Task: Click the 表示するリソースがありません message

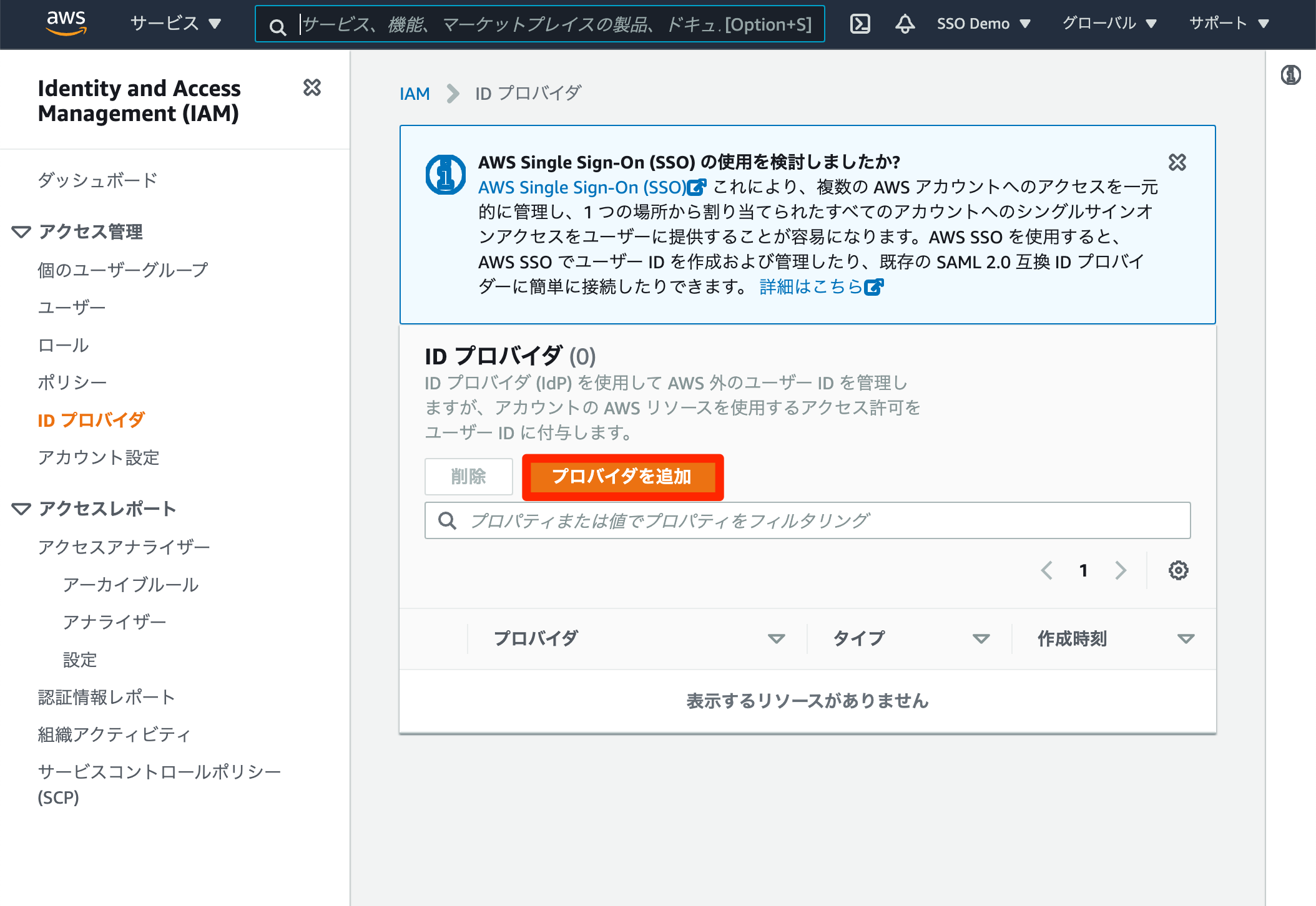Action: pos(807,701)
